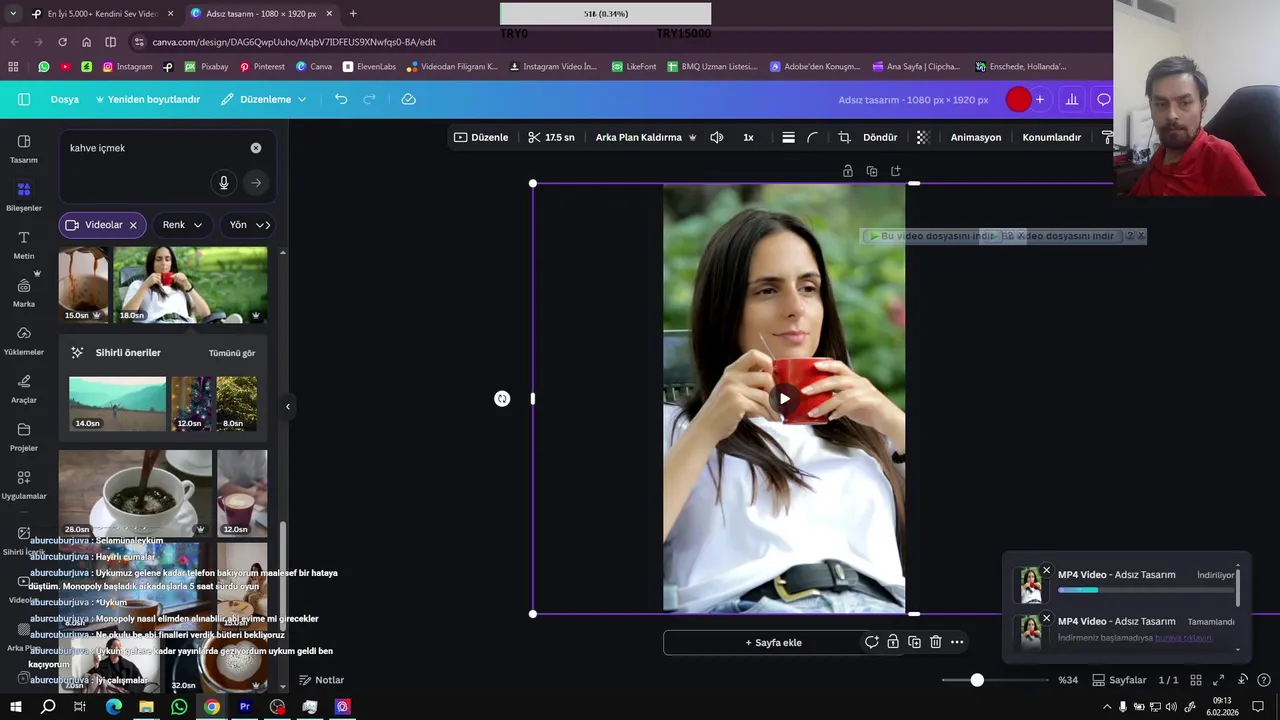The height and width of the screenshot is (720, 1280).
Task: Click the cloud save status icon
Action: (408, 99)
